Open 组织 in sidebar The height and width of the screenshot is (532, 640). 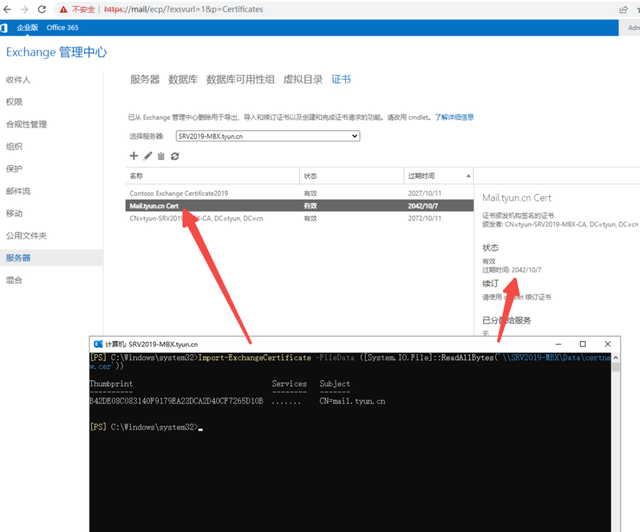14,146
